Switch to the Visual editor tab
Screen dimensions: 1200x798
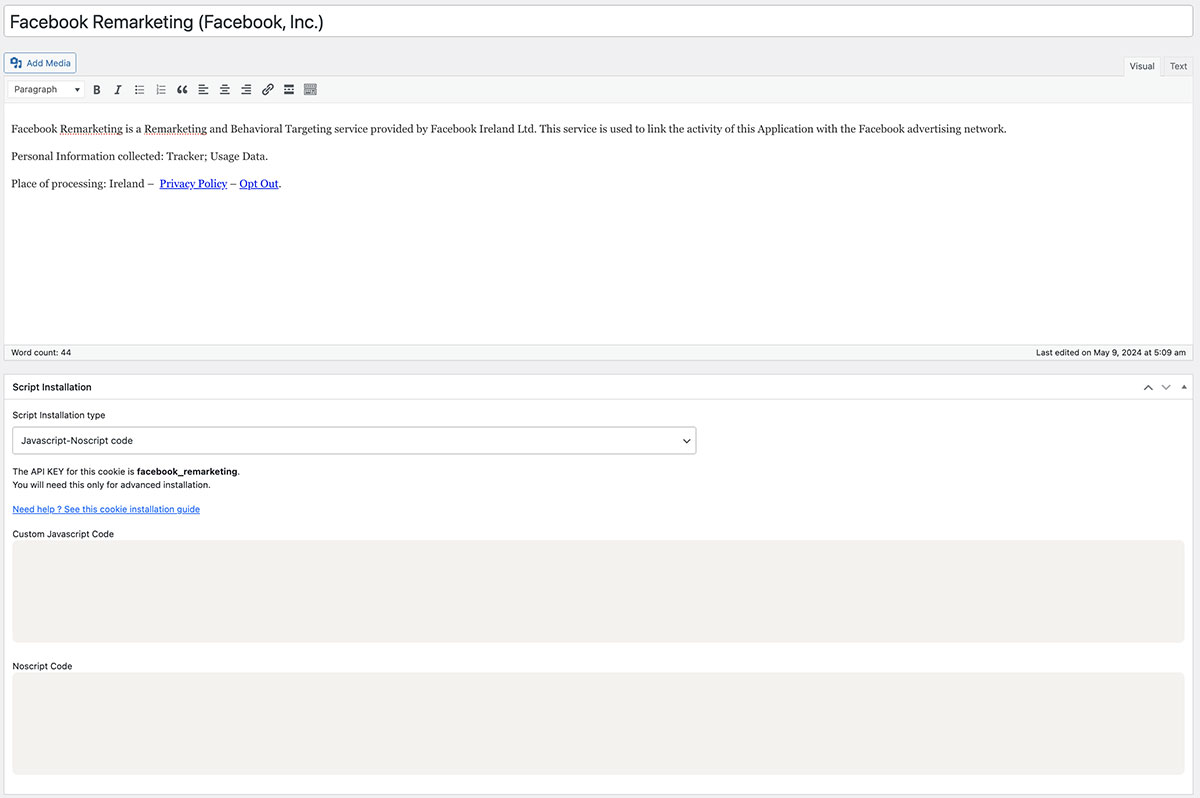(1142, 66)
